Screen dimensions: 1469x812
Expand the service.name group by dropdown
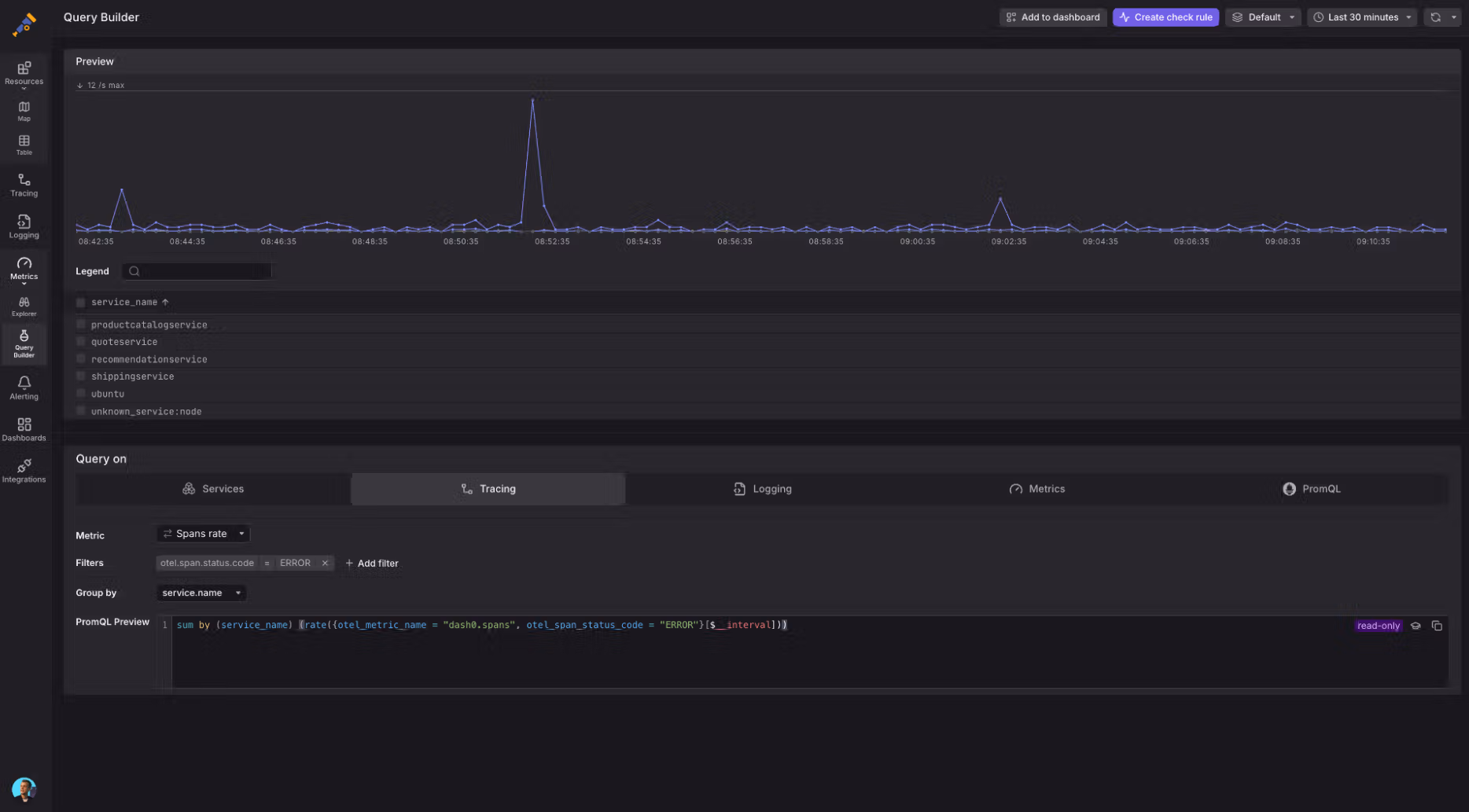201,593
